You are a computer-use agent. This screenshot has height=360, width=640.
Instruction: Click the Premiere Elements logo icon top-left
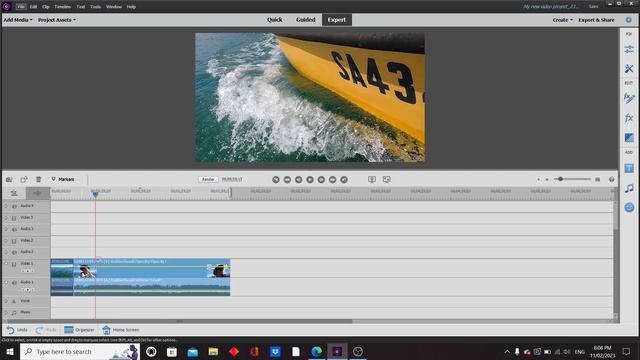coord(7,7)
